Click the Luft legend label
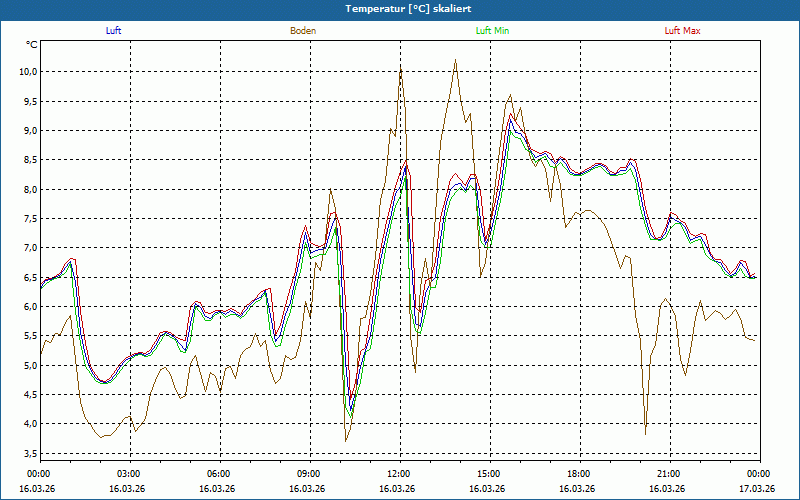 (114, 31)
